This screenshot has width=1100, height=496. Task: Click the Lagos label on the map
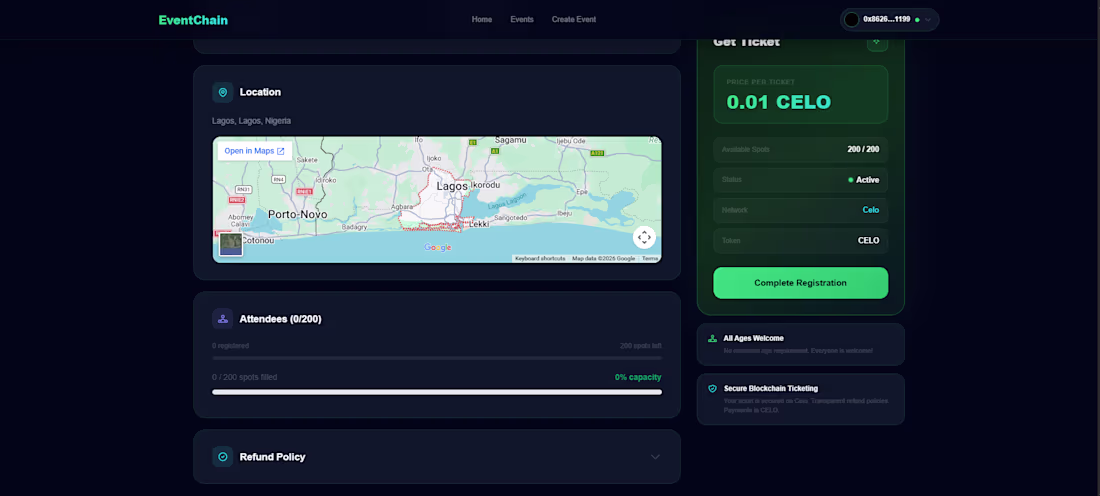click(452, 187)
